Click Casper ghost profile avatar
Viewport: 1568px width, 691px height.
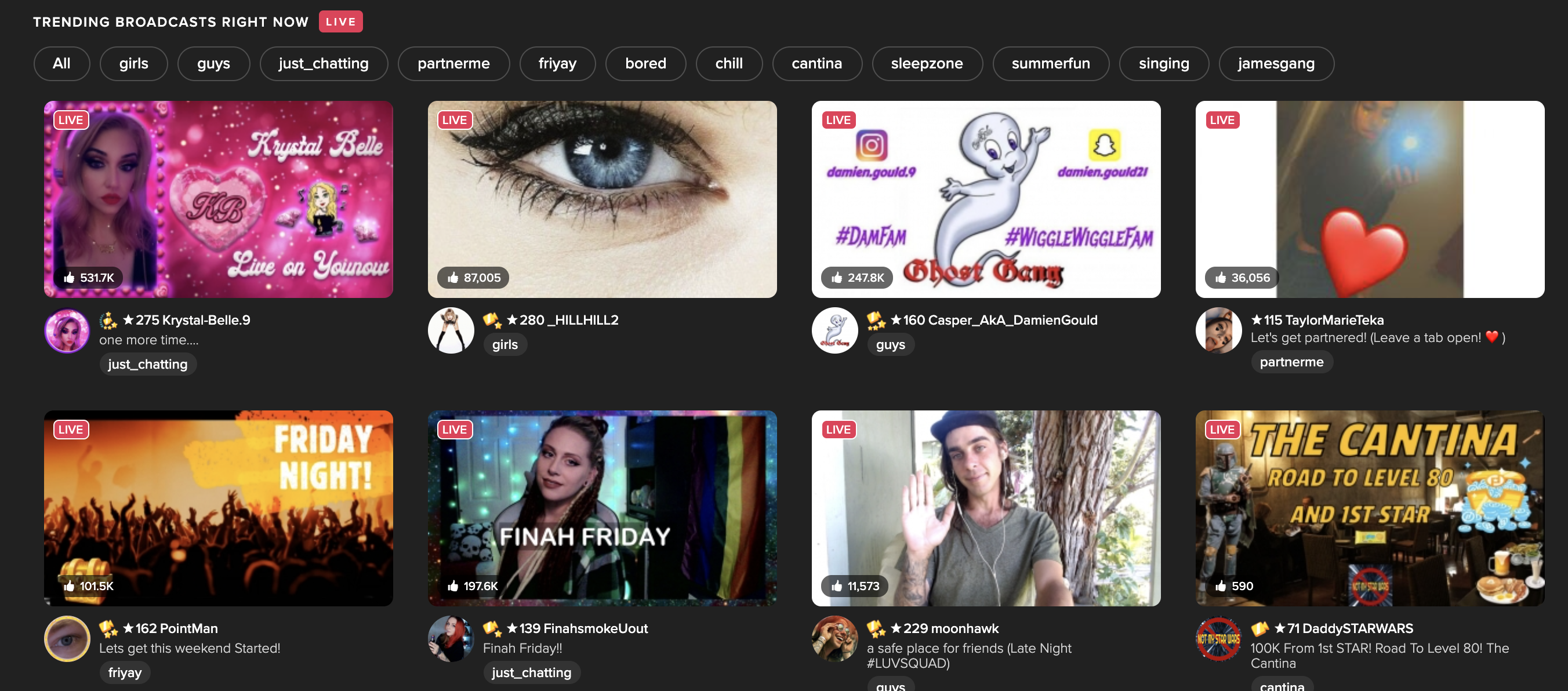(834, 330)
